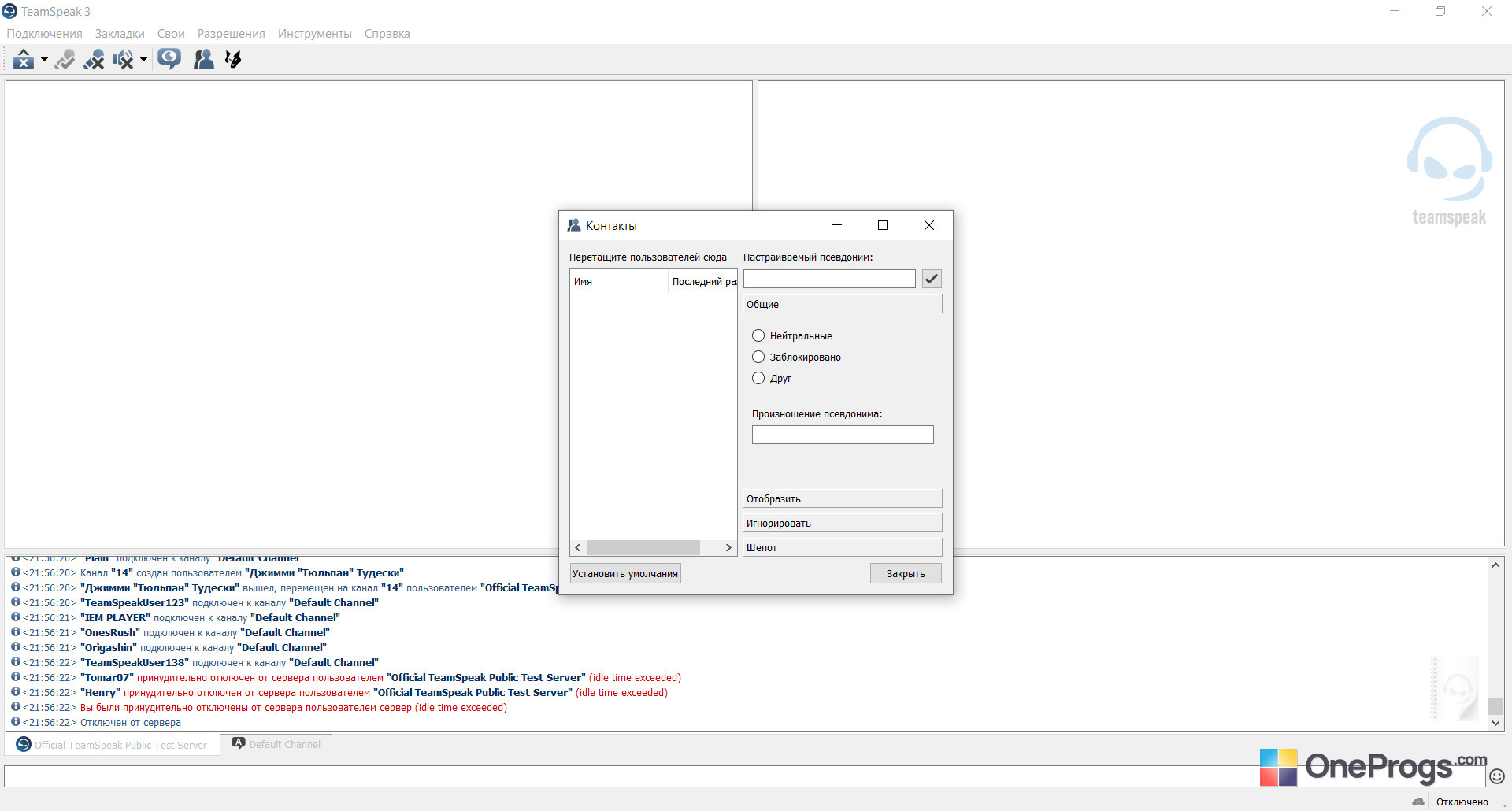Open the Свои menu

pos(171,34)
